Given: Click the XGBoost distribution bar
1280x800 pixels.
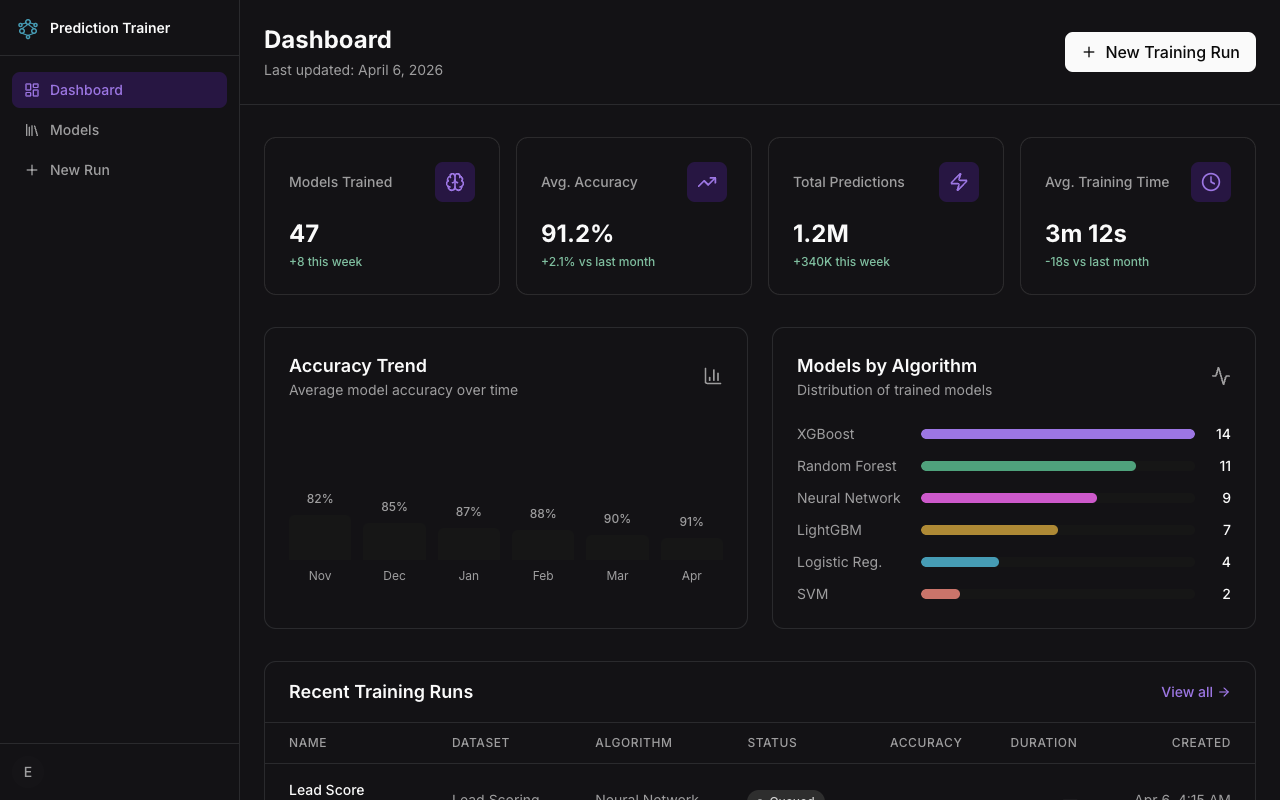Looking at the screenshot, I should tap(1057, 433).
